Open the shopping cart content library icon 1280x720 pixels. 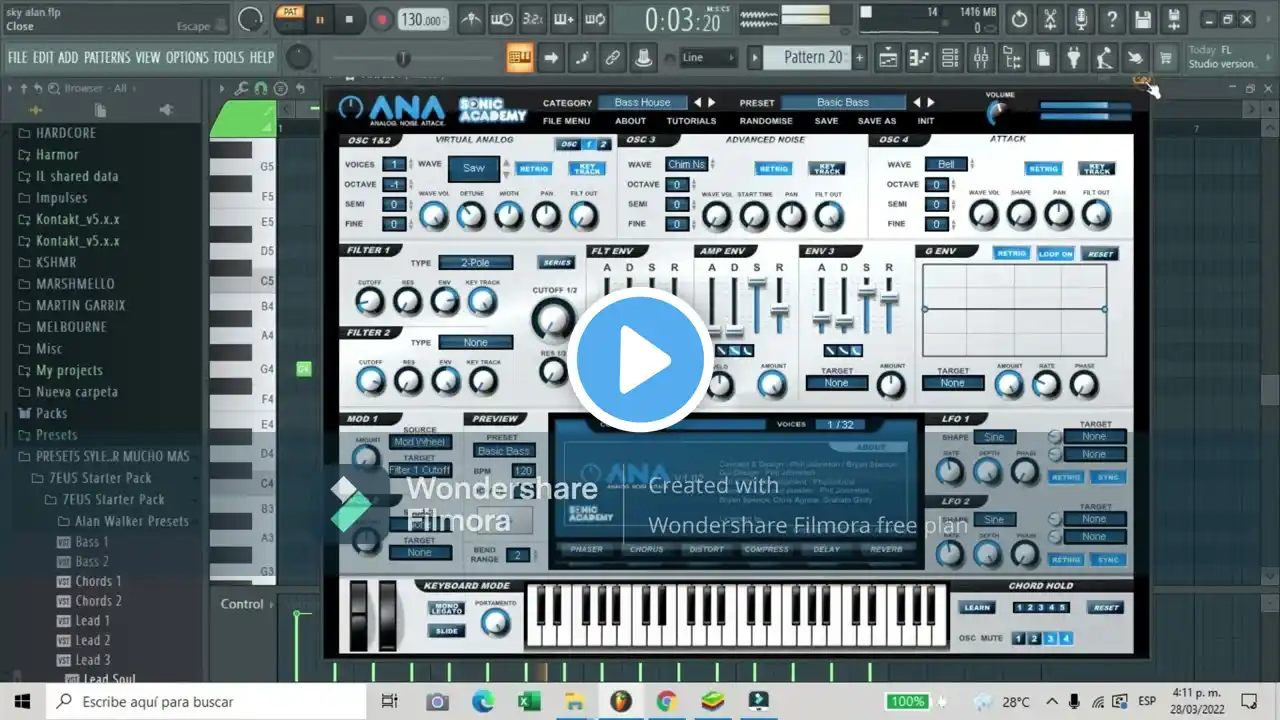1166,58
